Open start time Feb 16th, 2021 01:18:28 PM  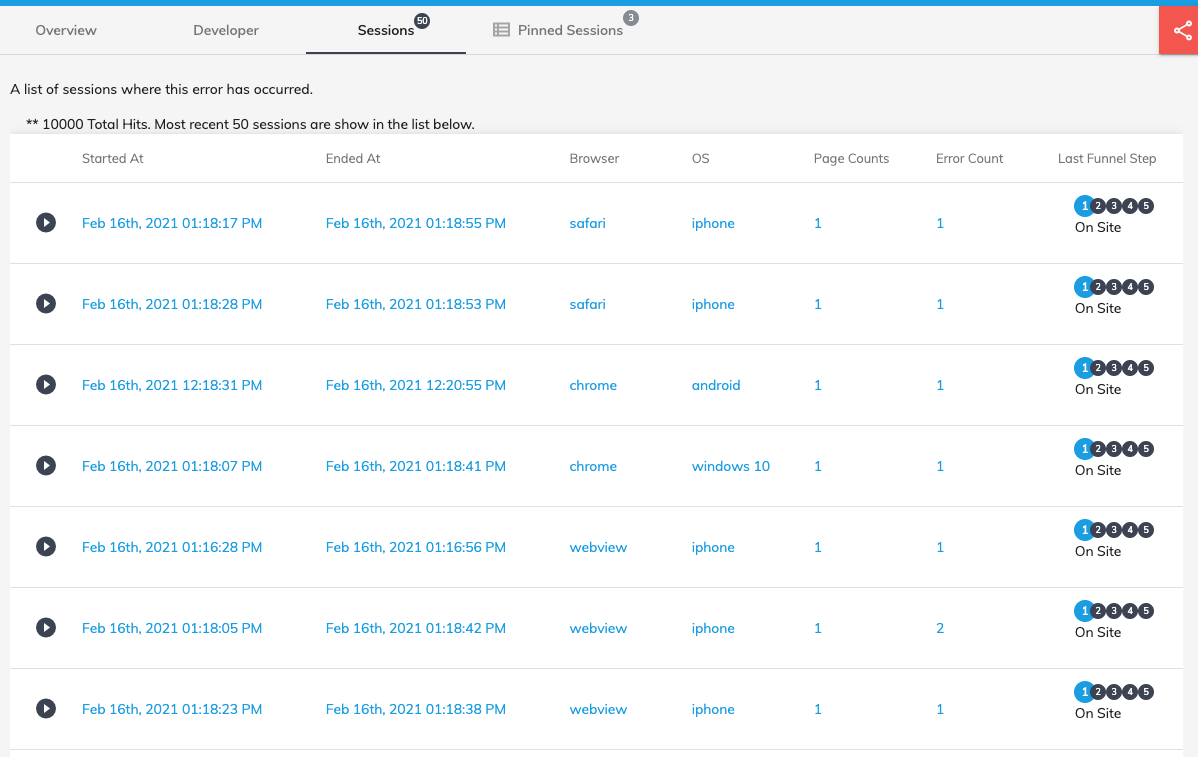tap(172, 304)
